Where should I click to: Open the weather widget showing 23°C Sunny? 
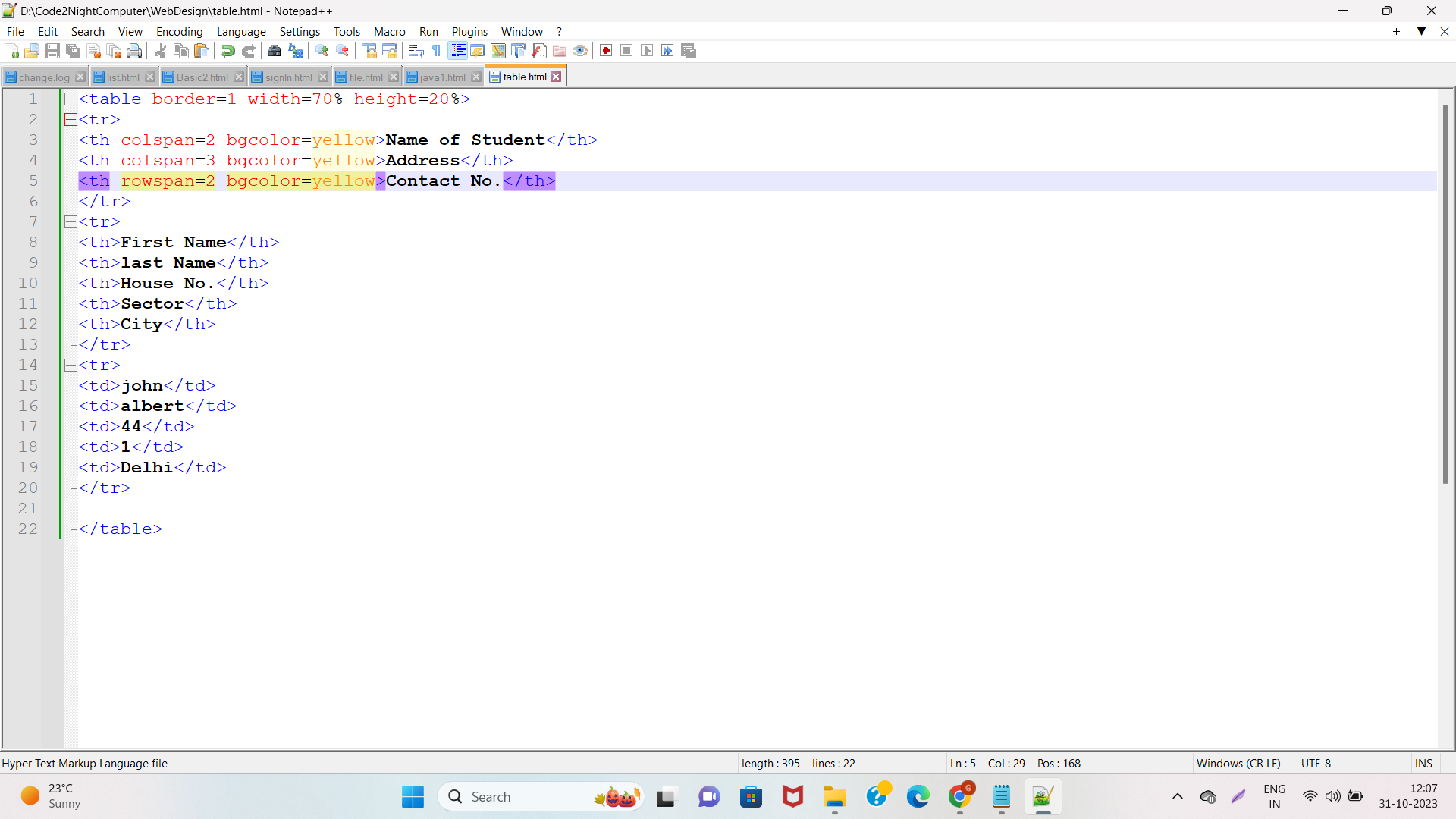45,795
